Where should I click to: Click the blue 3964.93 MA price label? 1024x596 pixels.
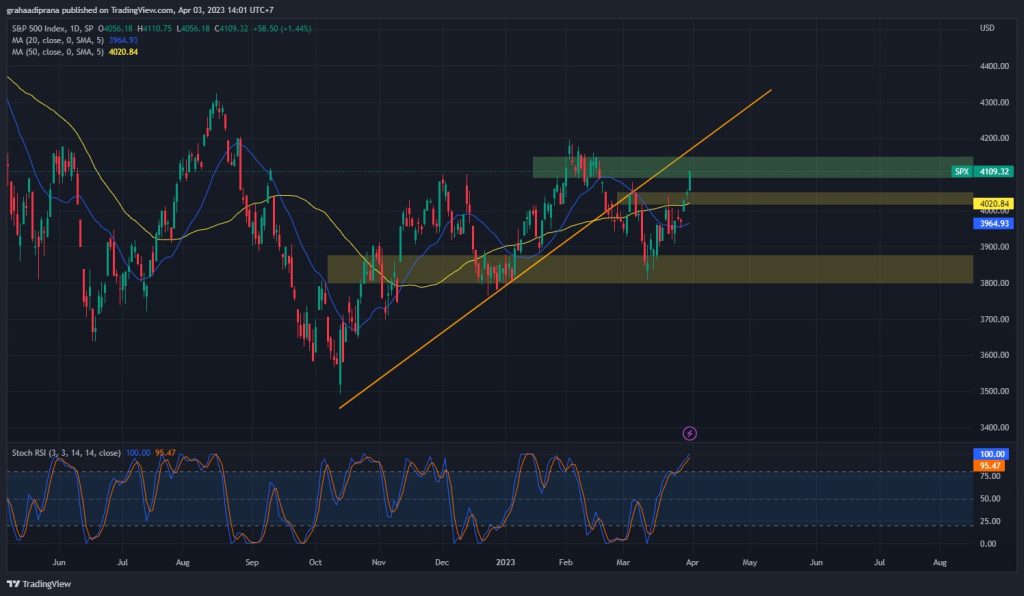pyautogui.click(x=993, y=223)
